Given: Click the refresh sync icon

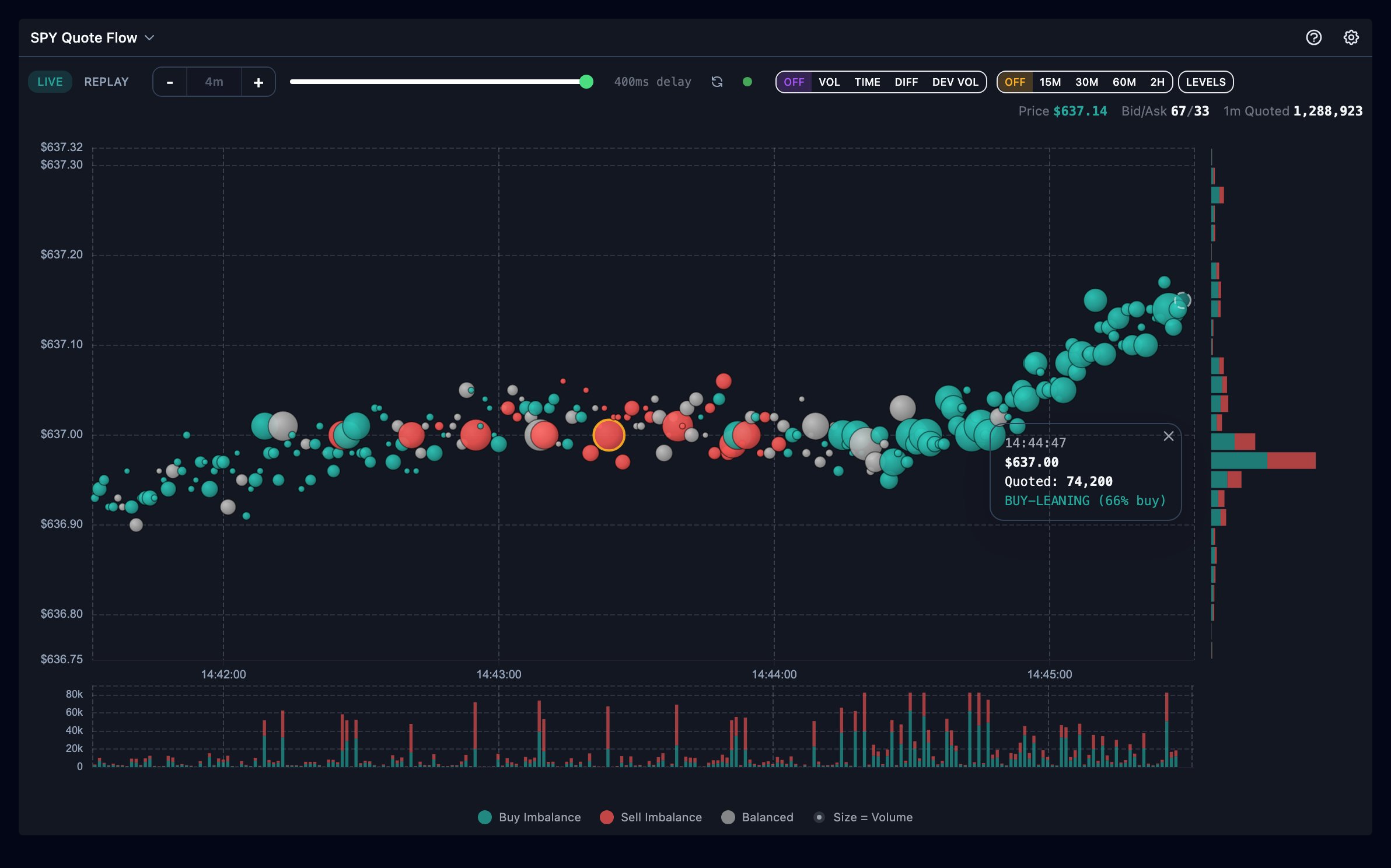Looking at the screenshot, I should (x=717, y=82).
